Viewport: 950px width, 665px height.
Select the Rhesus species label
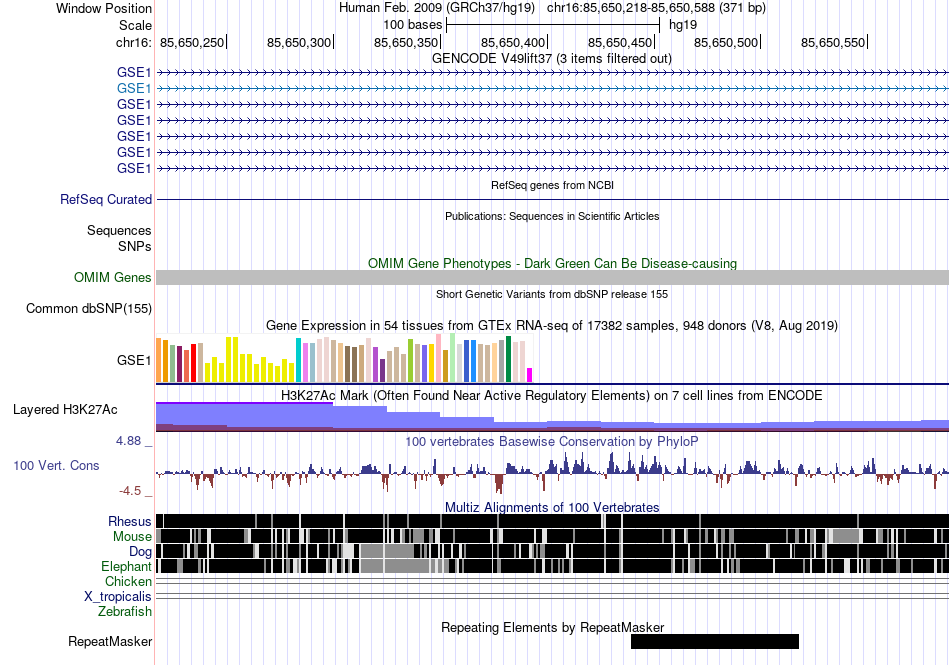(x=130, y=521)
